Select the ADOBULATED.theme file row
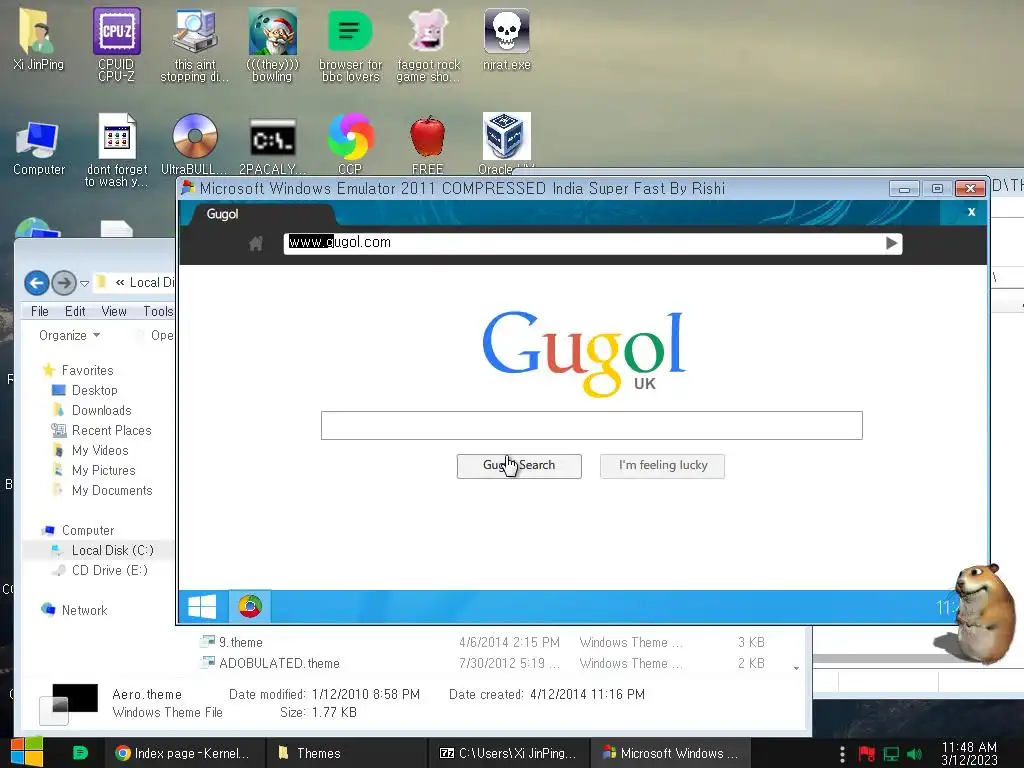 pos(483,664)
